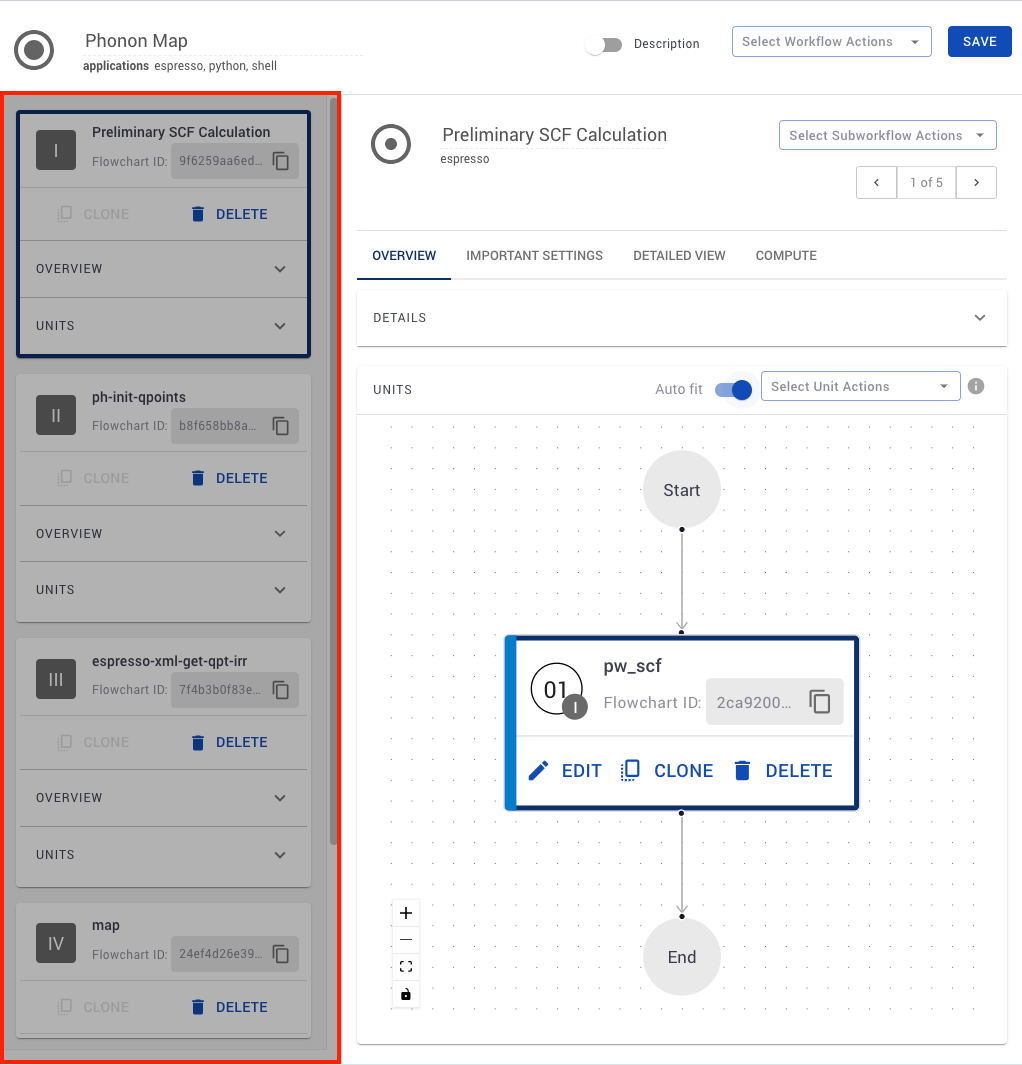Click the zoom out minus icon
1022x1065 pixels.
[x=406, y=940]
